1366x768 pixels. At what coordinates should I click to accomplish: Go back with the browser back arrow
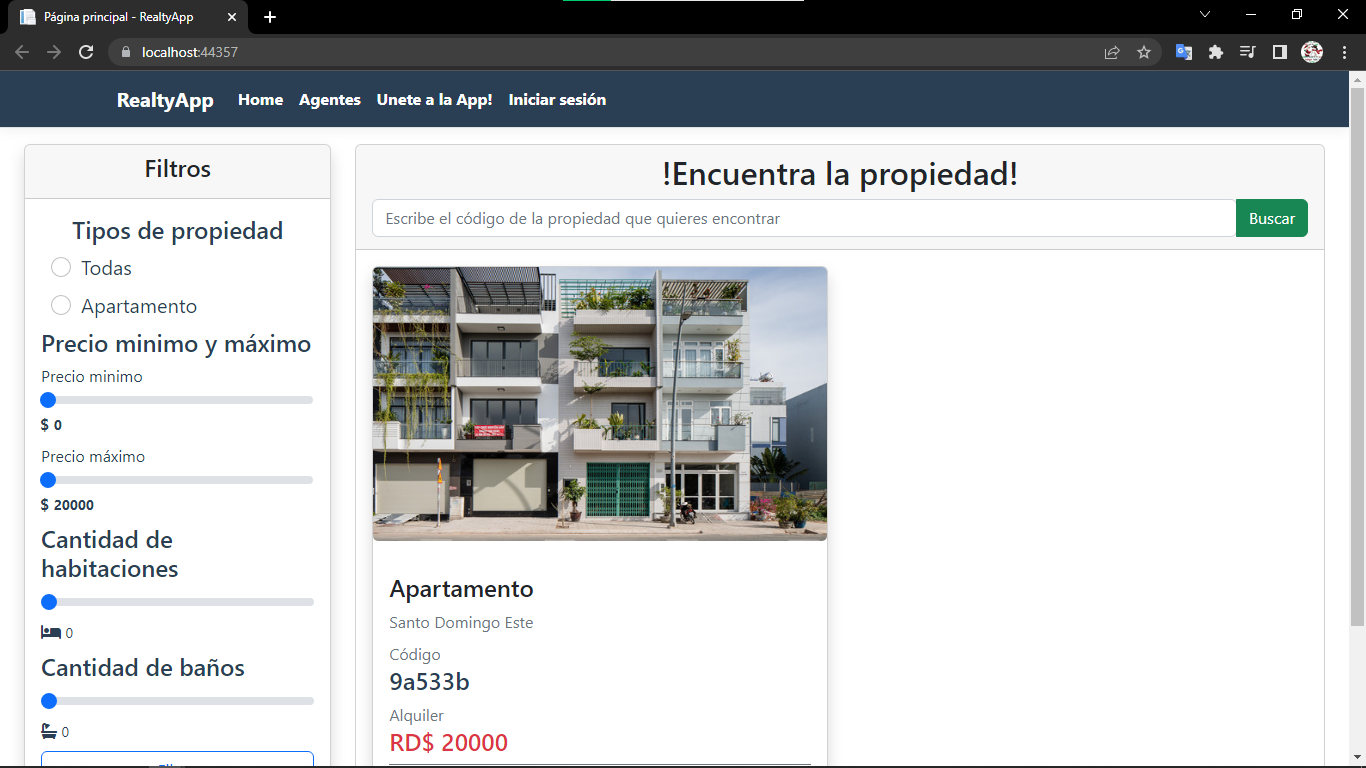pos(22,52)
